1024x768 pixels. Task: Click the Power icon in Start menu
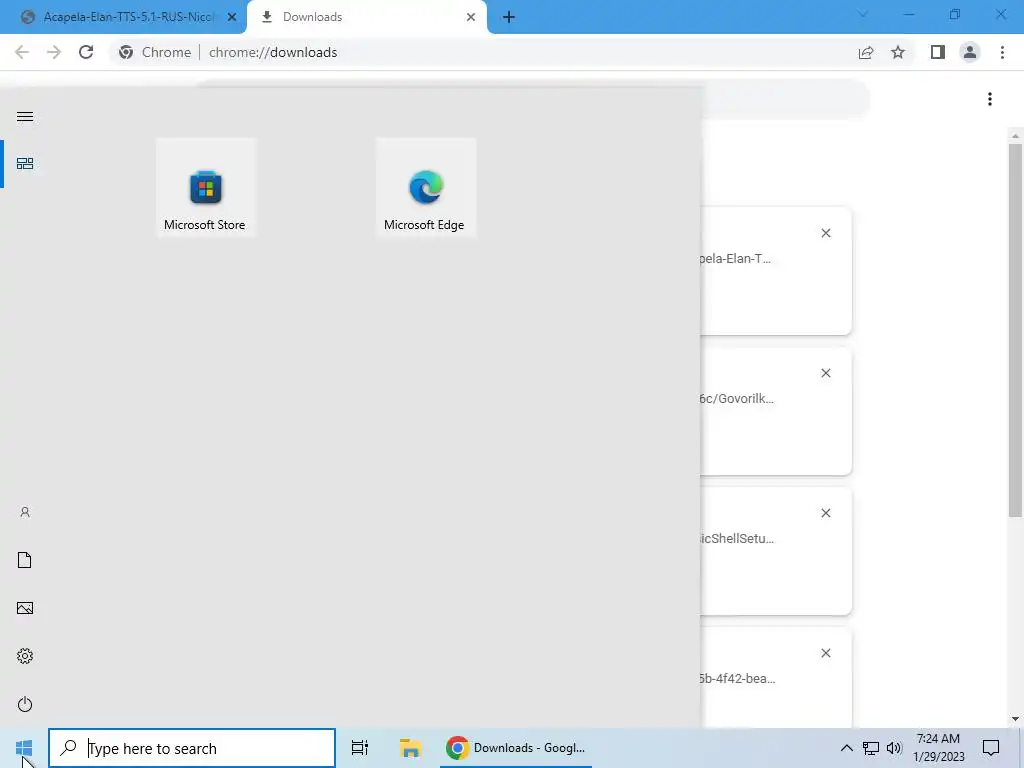(25, 704)
